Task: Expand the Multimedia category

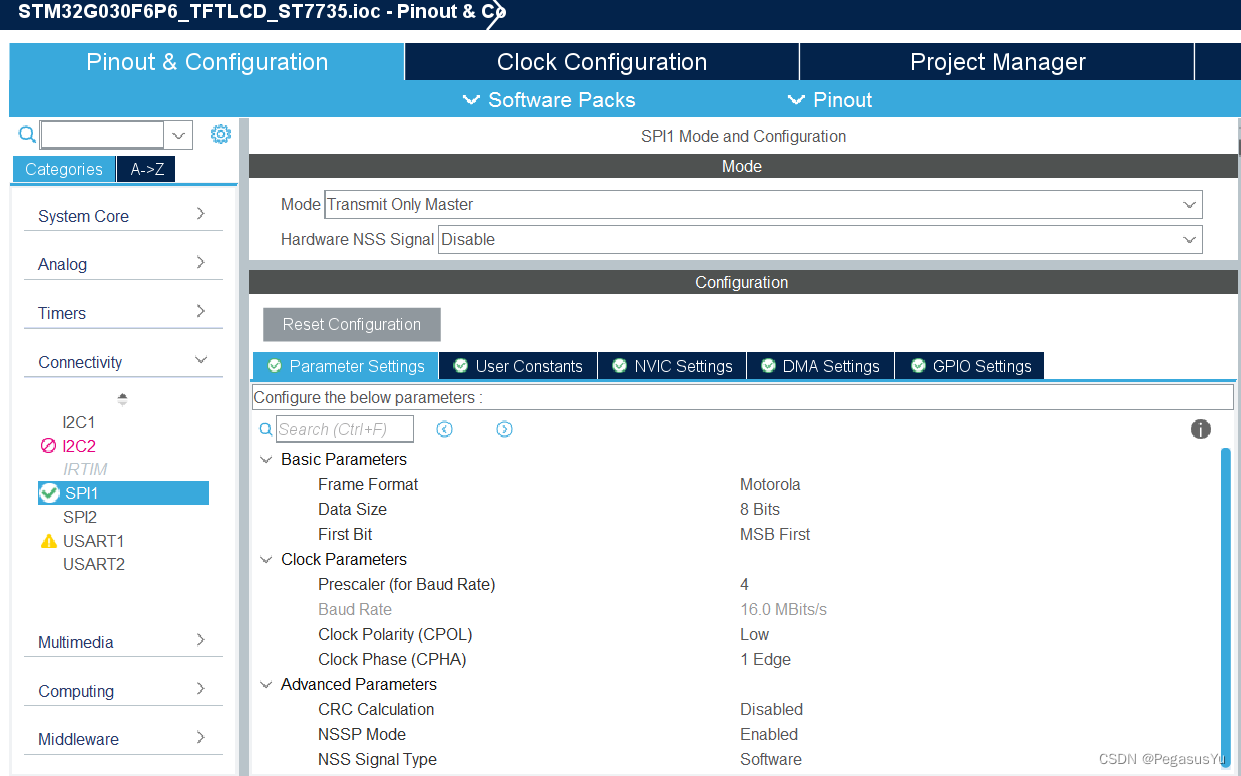Action: (x=123, y=642)
